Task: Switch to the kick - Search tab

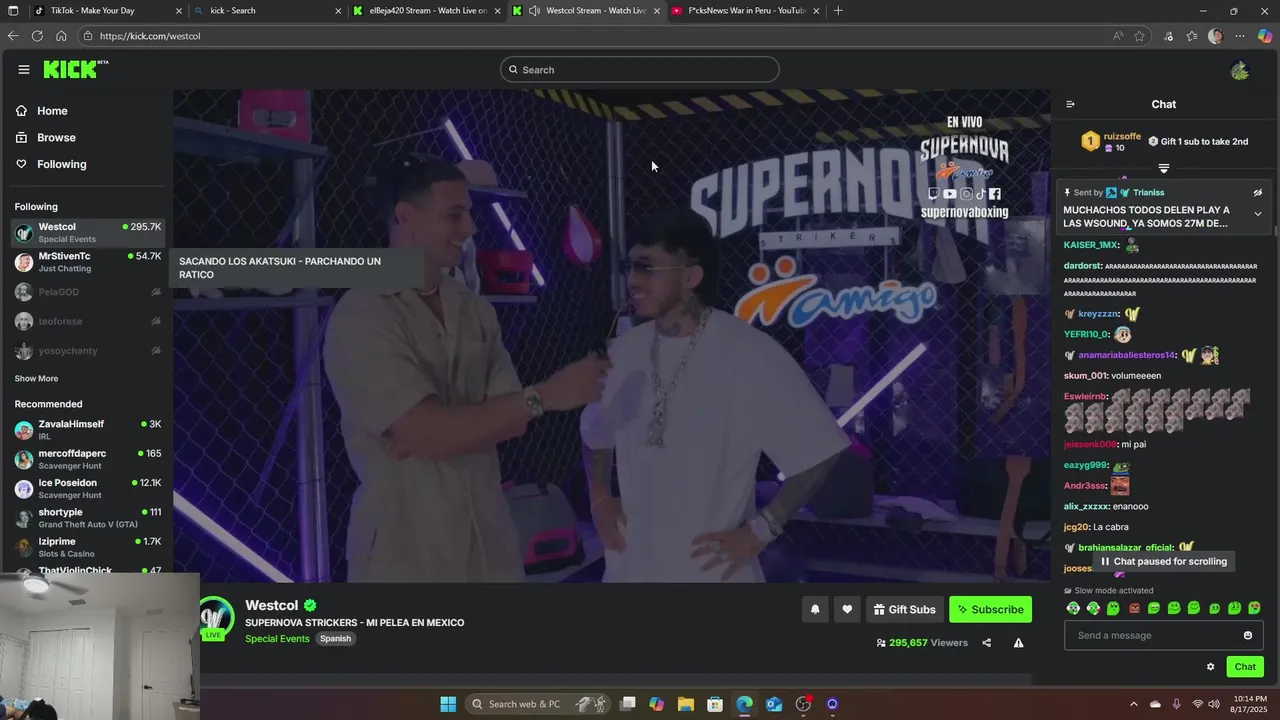Action: [267, 11]
